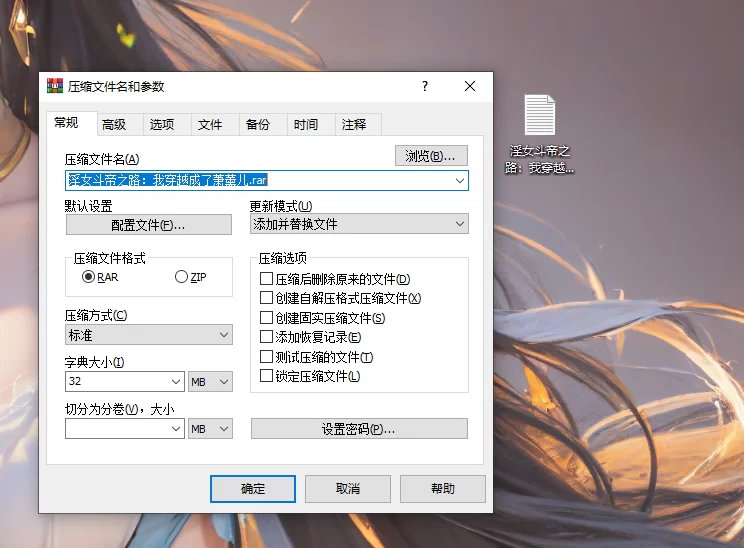Enable 压缩后删除原来的文件 checkbox
The height and width of the screenshot is (548, 744).
click(266, 279)
